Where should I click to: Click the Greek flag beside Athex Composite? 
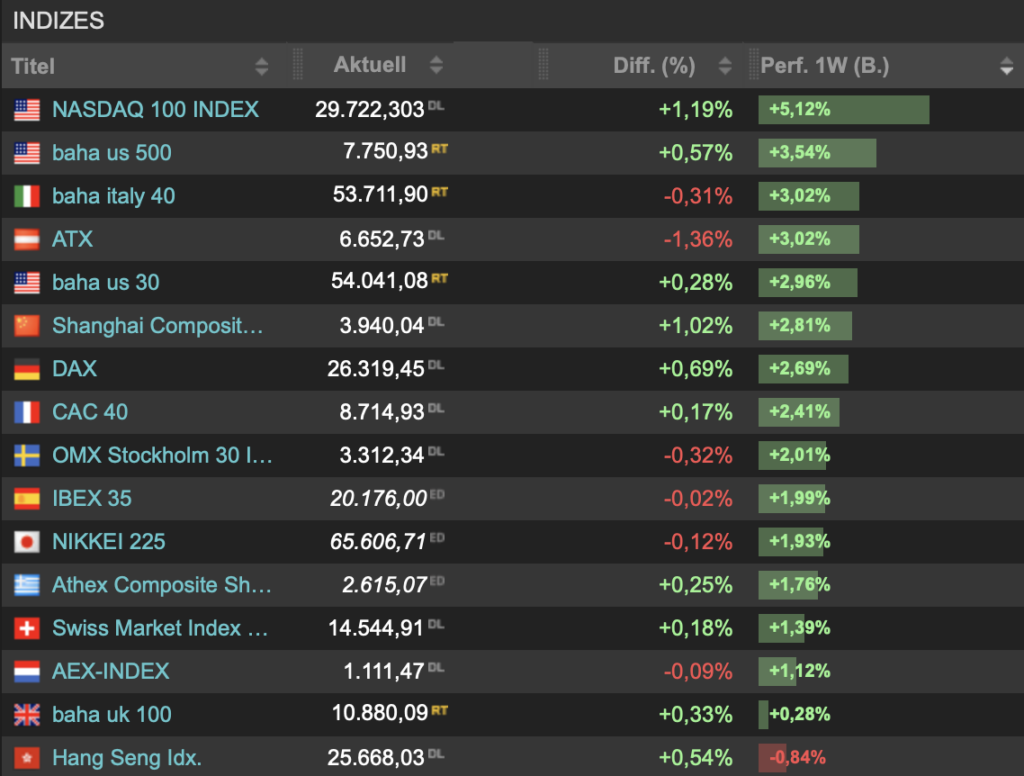[x=27, y=585]
